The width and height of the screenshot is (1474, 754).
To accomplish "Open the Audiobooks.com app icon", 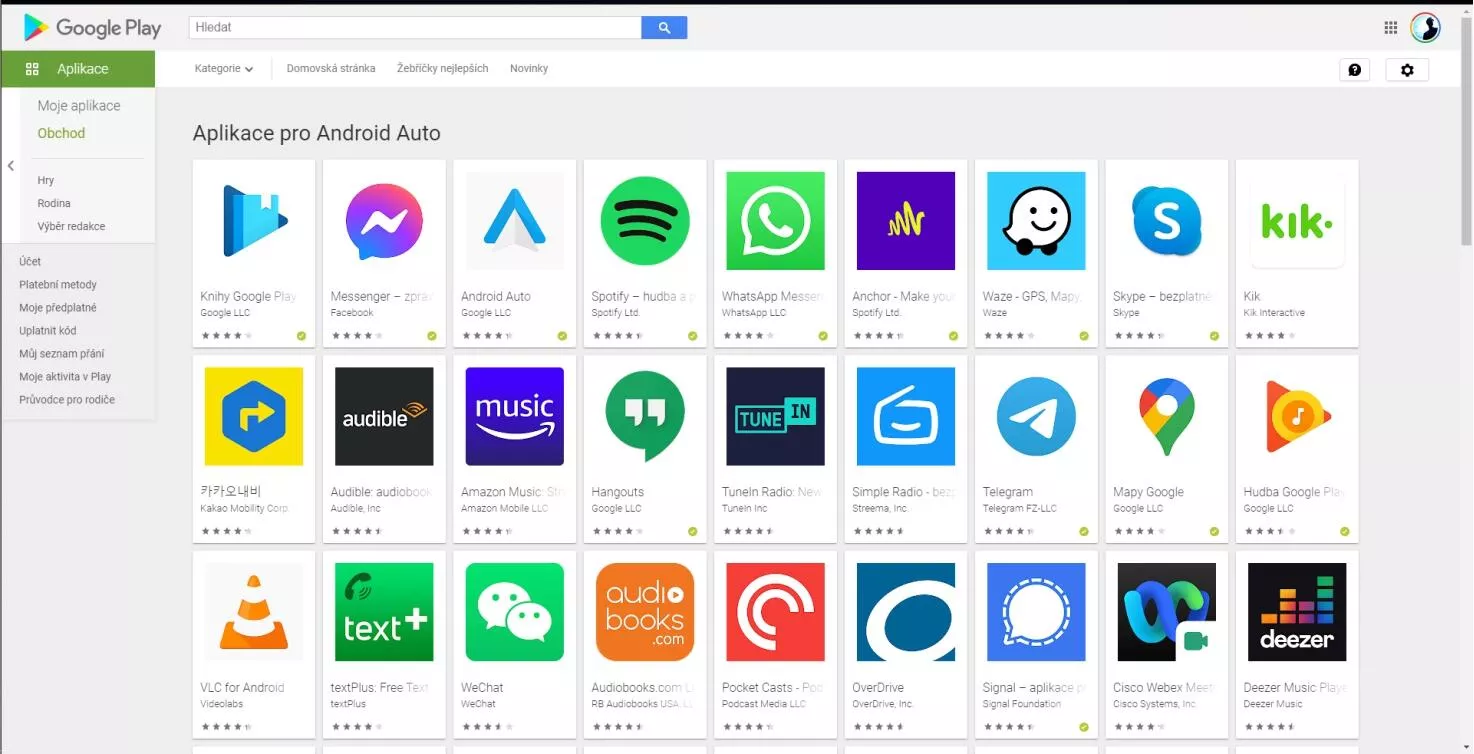I will (645, 612).
